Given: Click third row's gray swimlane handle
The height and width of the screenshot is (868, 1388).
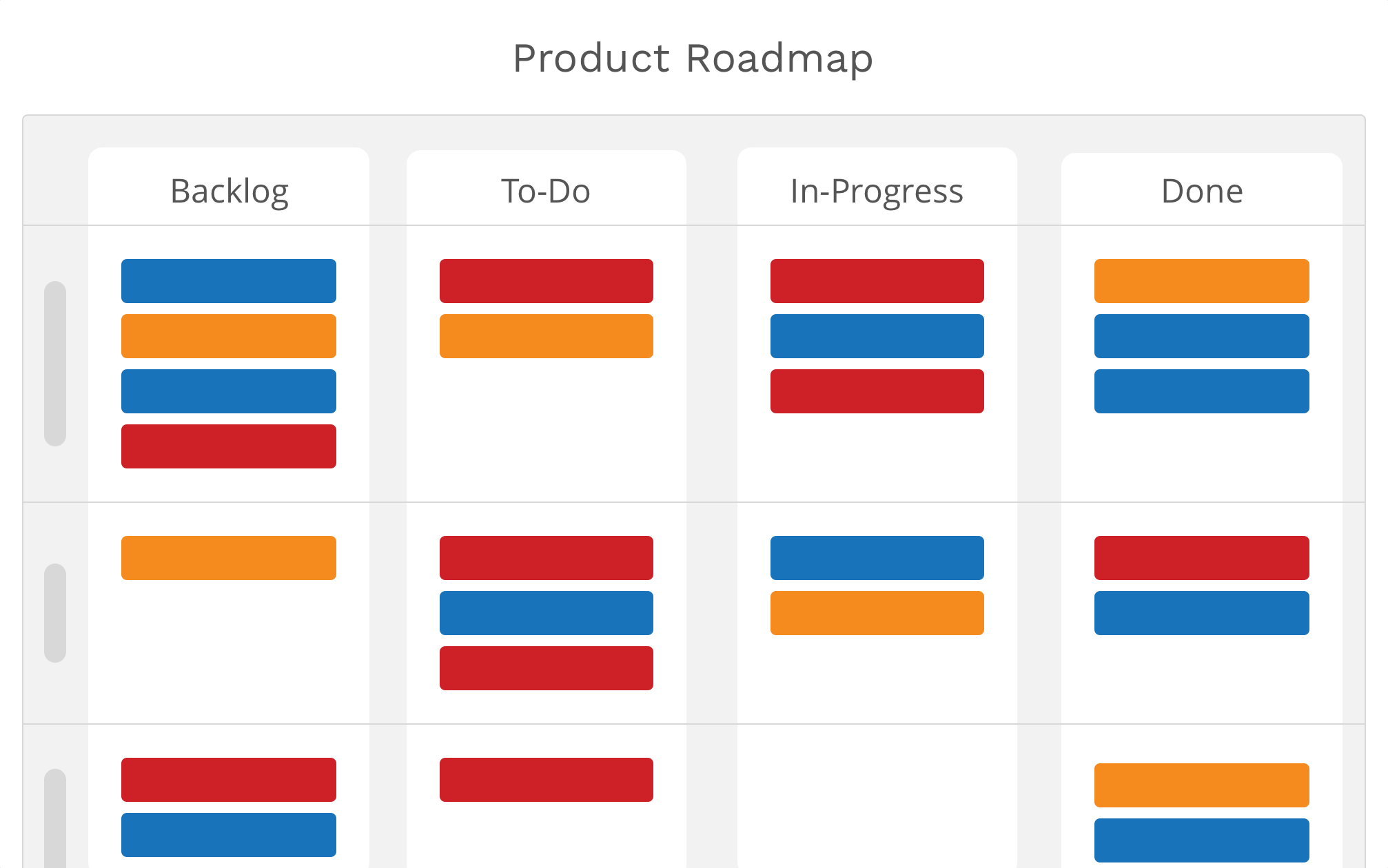Looking at the screenshot, I should click(55, 818).
